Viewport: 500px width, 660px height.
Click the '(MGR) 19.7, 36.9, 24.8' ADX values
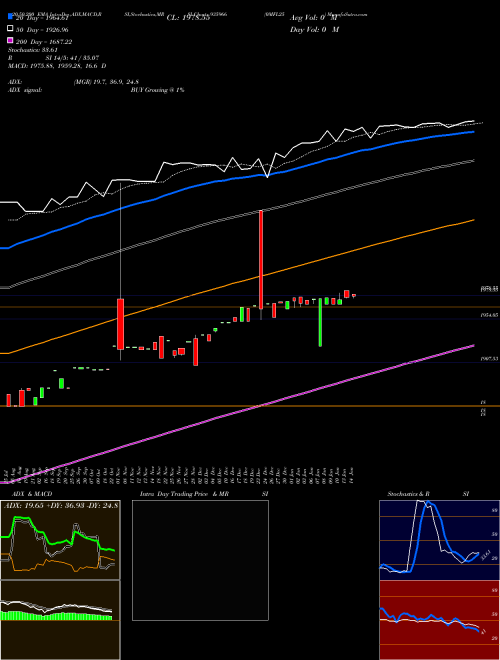[106, 82]
